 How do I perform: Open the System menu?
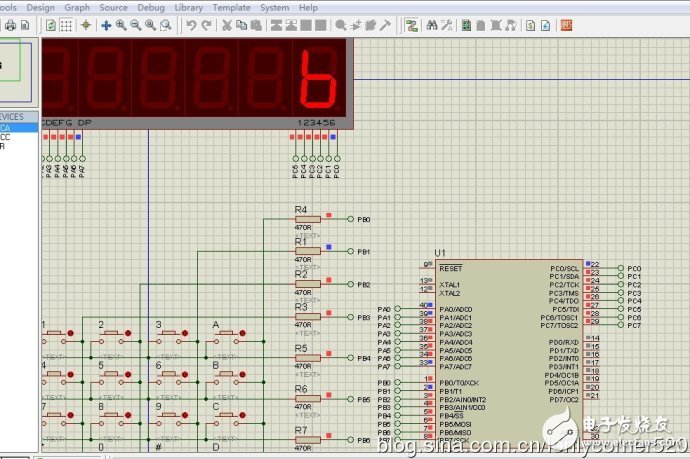pos(275,7)
